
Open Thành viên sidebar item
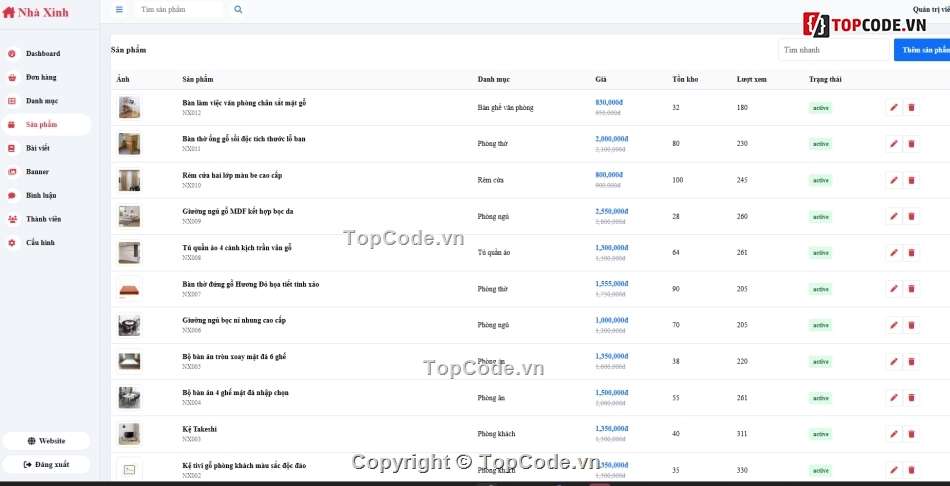46,219
